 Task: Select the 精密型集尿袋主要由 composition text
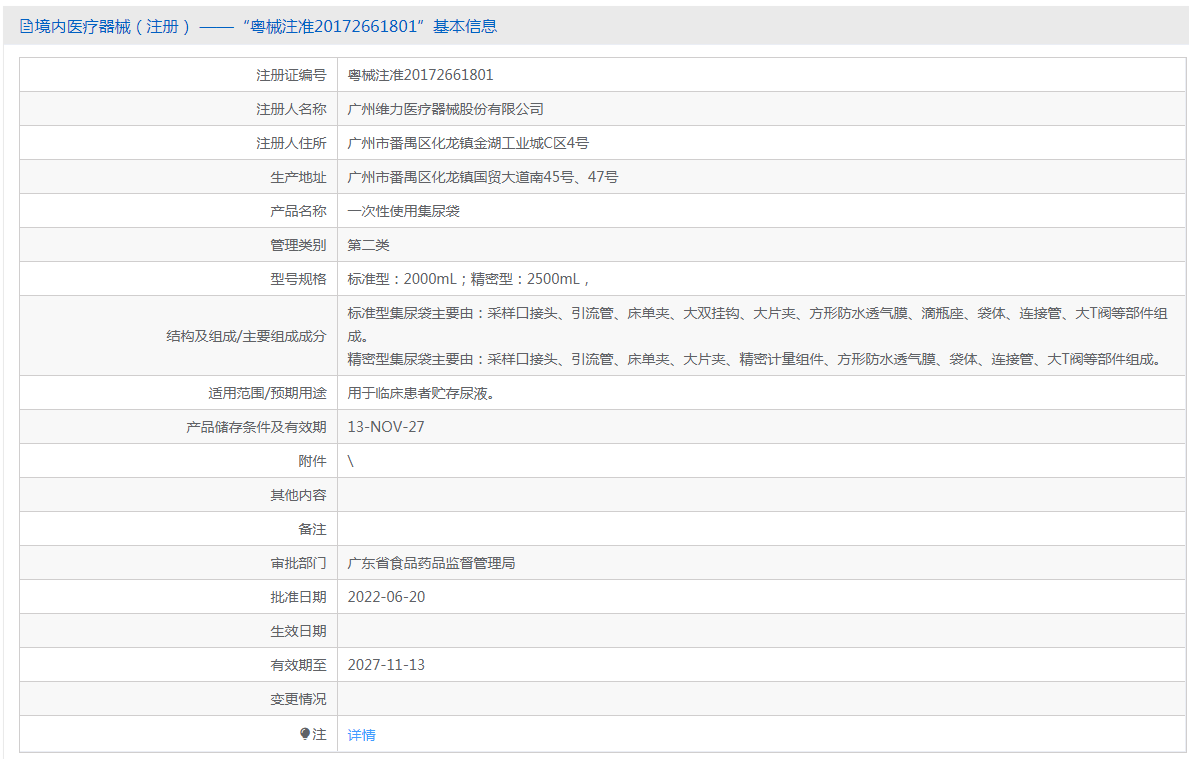pos(756,359)
